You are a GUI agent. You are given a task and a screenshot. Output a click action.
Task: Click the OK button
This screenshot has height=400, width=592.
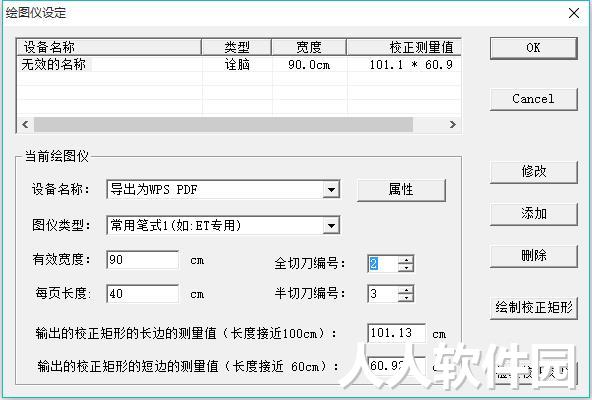533,48
